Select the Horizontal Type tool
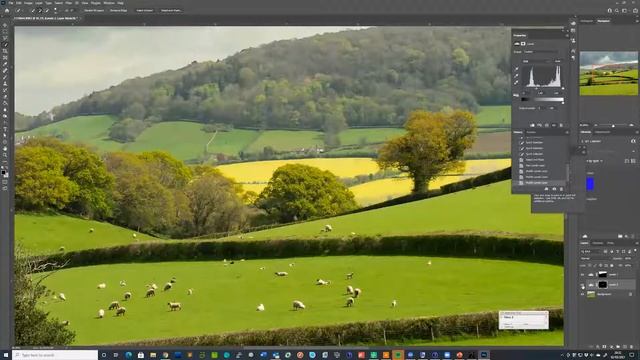The height and width of the screenshot is (360, 640). [5, 129]
